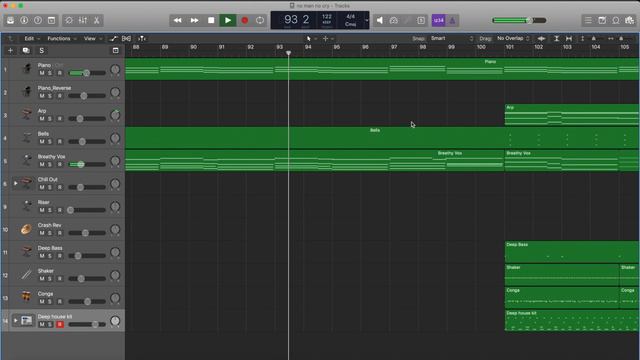The height and width of the screenshot is (360, 640).
Task: Expand the Deep house kit track stack
Action: click(x=16, y=320)
